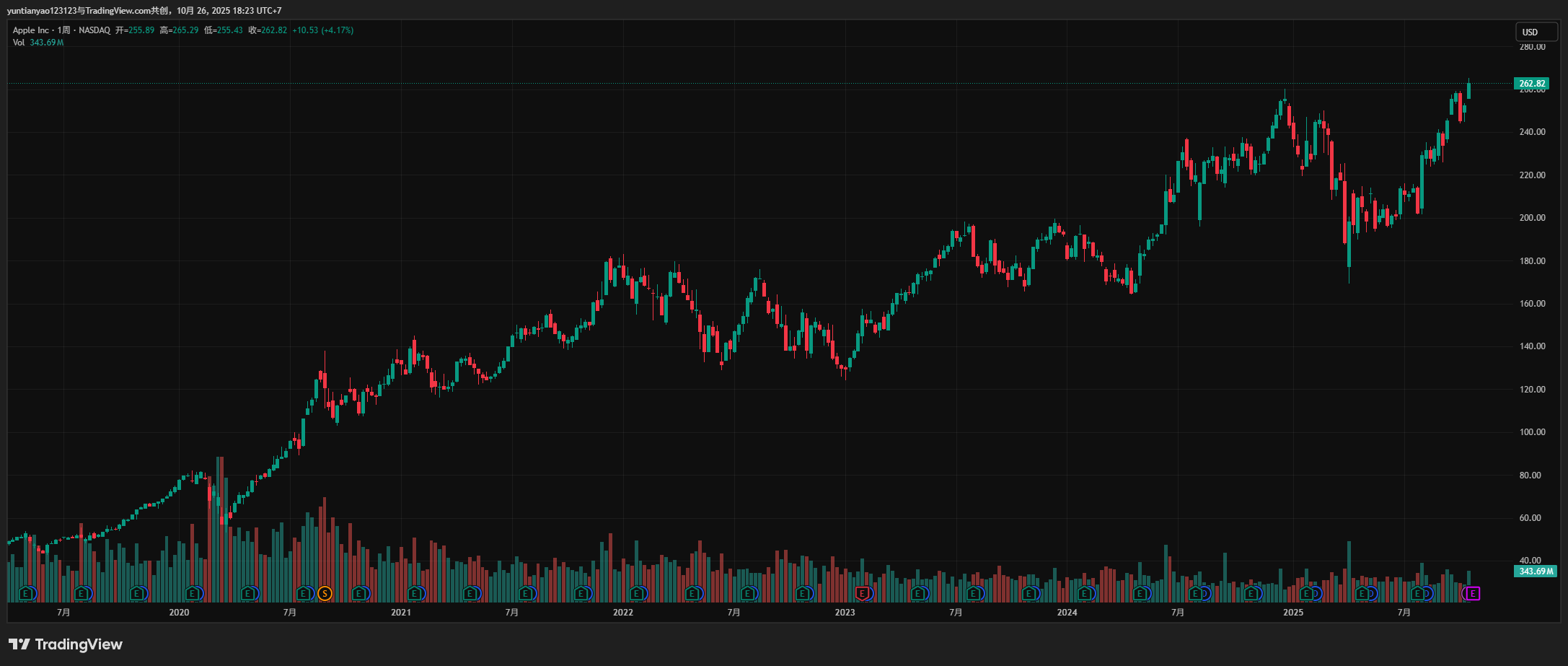
Task: Click the high price value 265.29
Action: click(185, 30)
